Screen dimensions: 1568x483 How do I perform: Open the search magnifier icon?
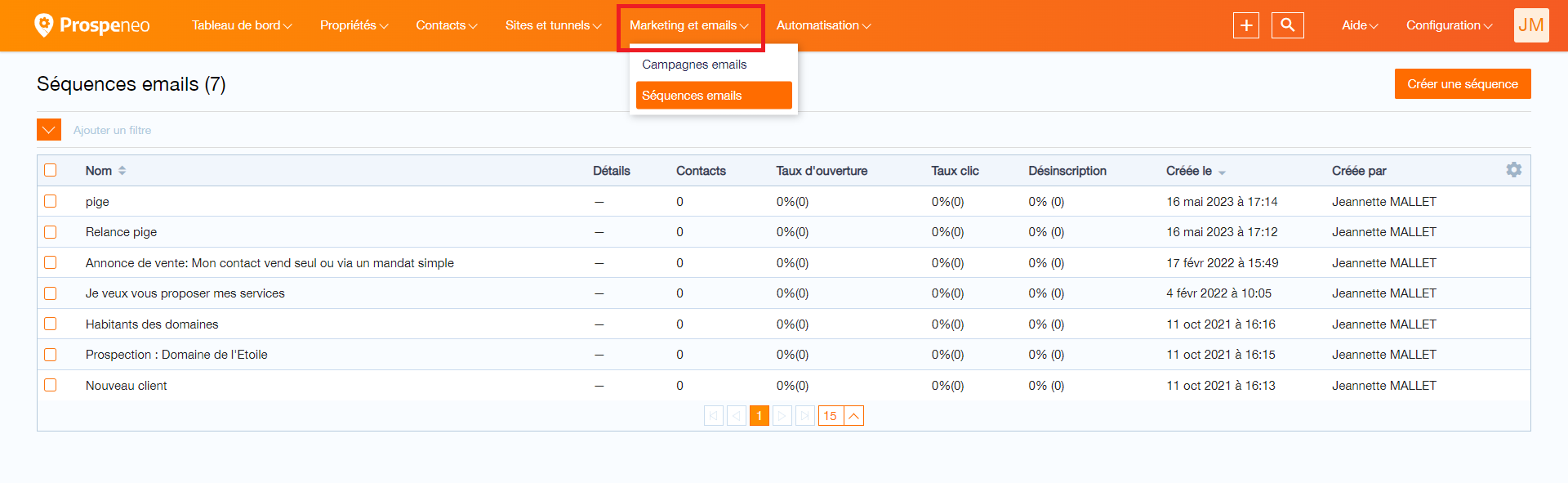click(x=1288, y=25)
